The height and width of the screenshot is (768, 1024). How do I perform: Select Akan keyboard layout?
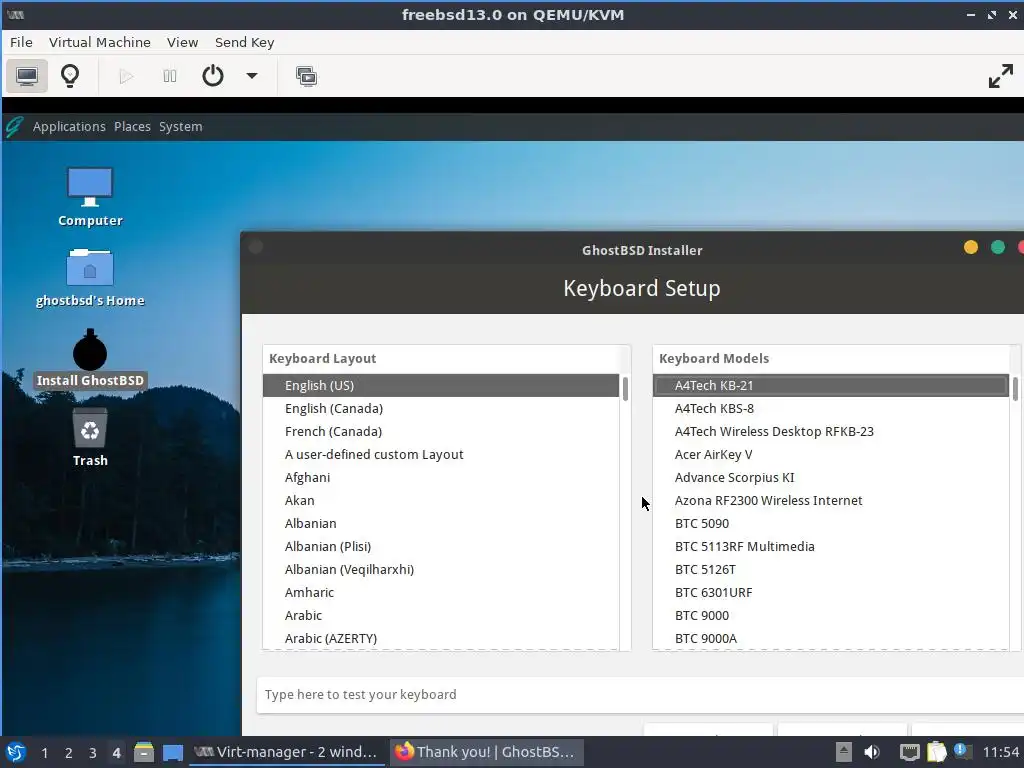tap(441, 500)
